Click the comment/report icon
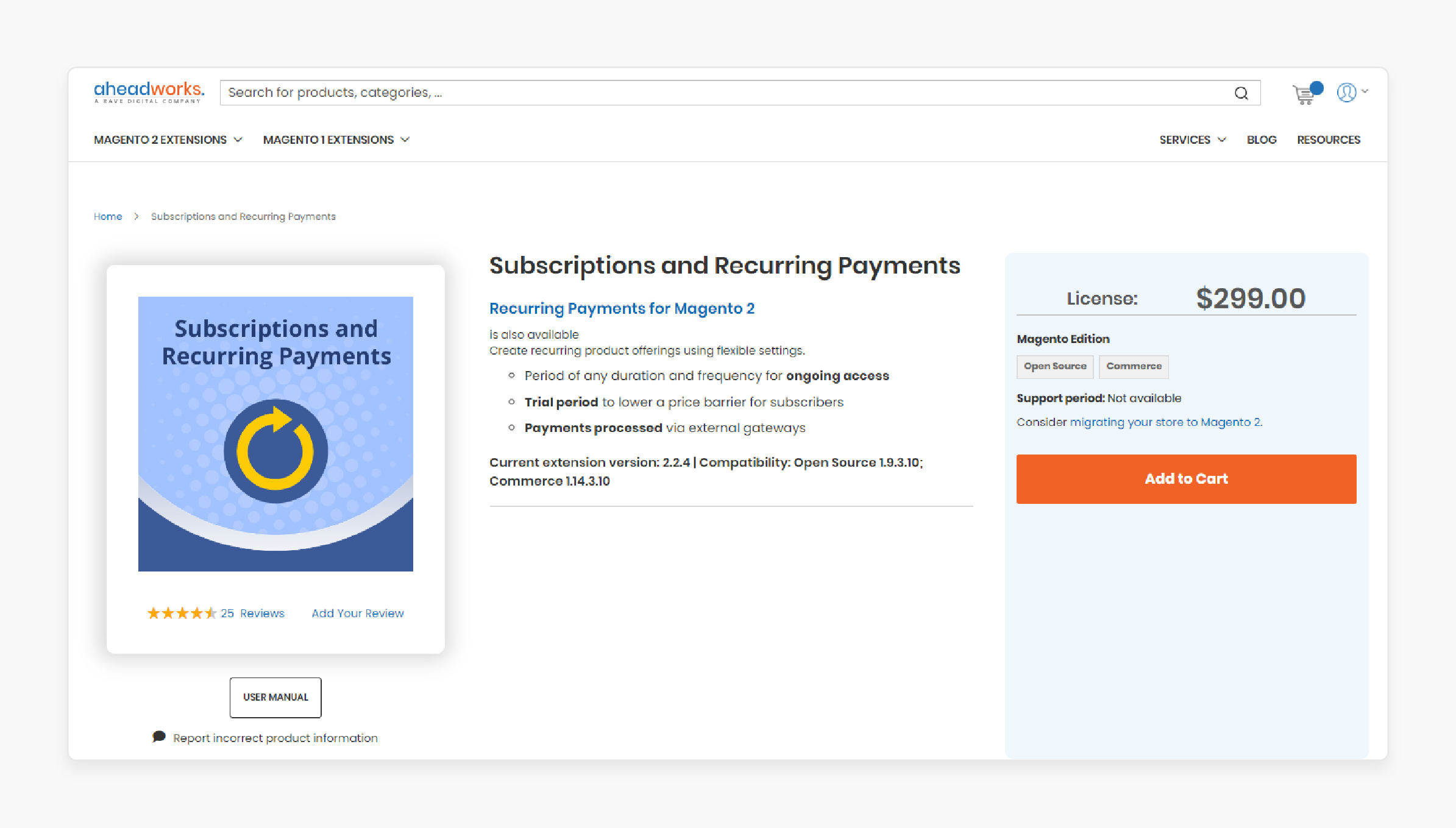Viewport: 1456px width, 828px height. coord(158,737)
